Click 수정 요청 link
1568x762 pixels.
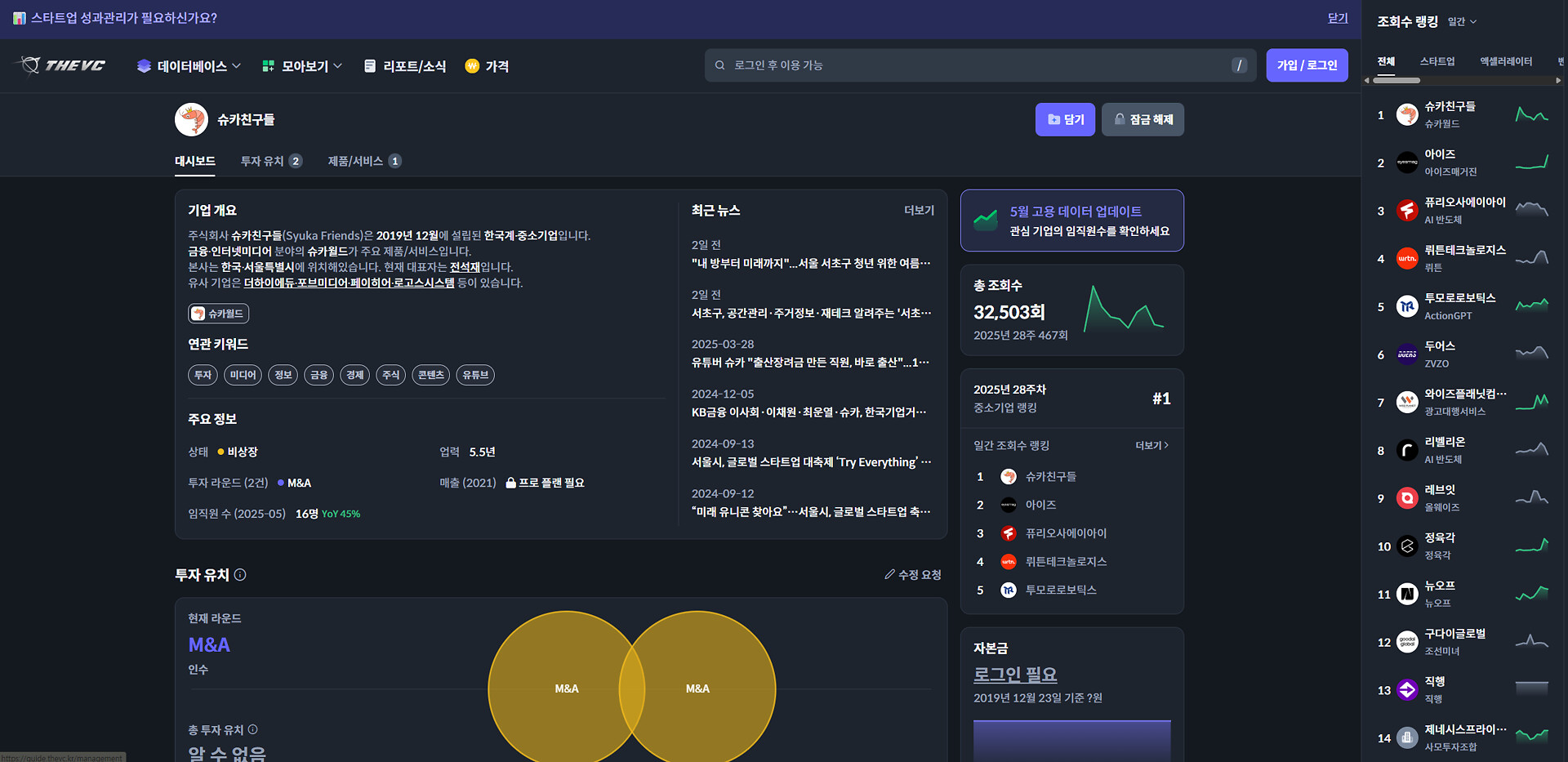click(913, 575)
